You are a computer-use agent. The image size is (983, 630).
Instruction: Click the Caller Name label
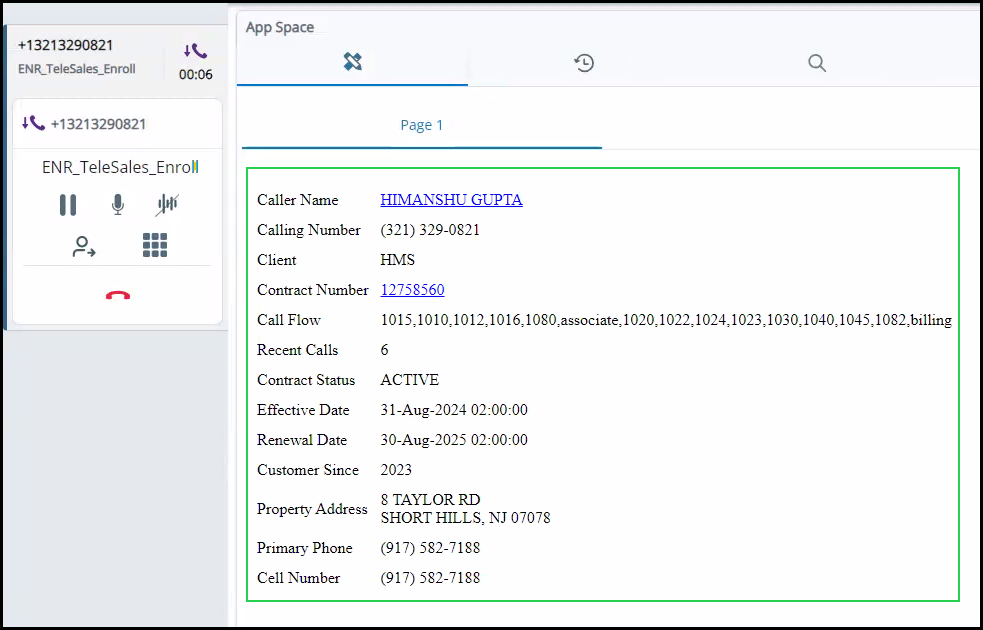tap(298, 200)
